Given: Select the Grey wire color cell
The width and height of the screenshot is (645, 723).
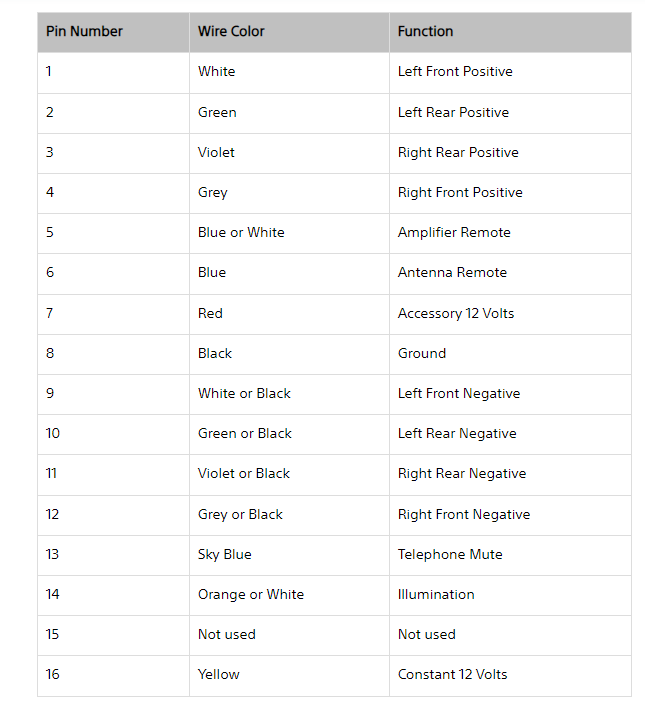Looking at the screenshot, I should tap(289, 193).
